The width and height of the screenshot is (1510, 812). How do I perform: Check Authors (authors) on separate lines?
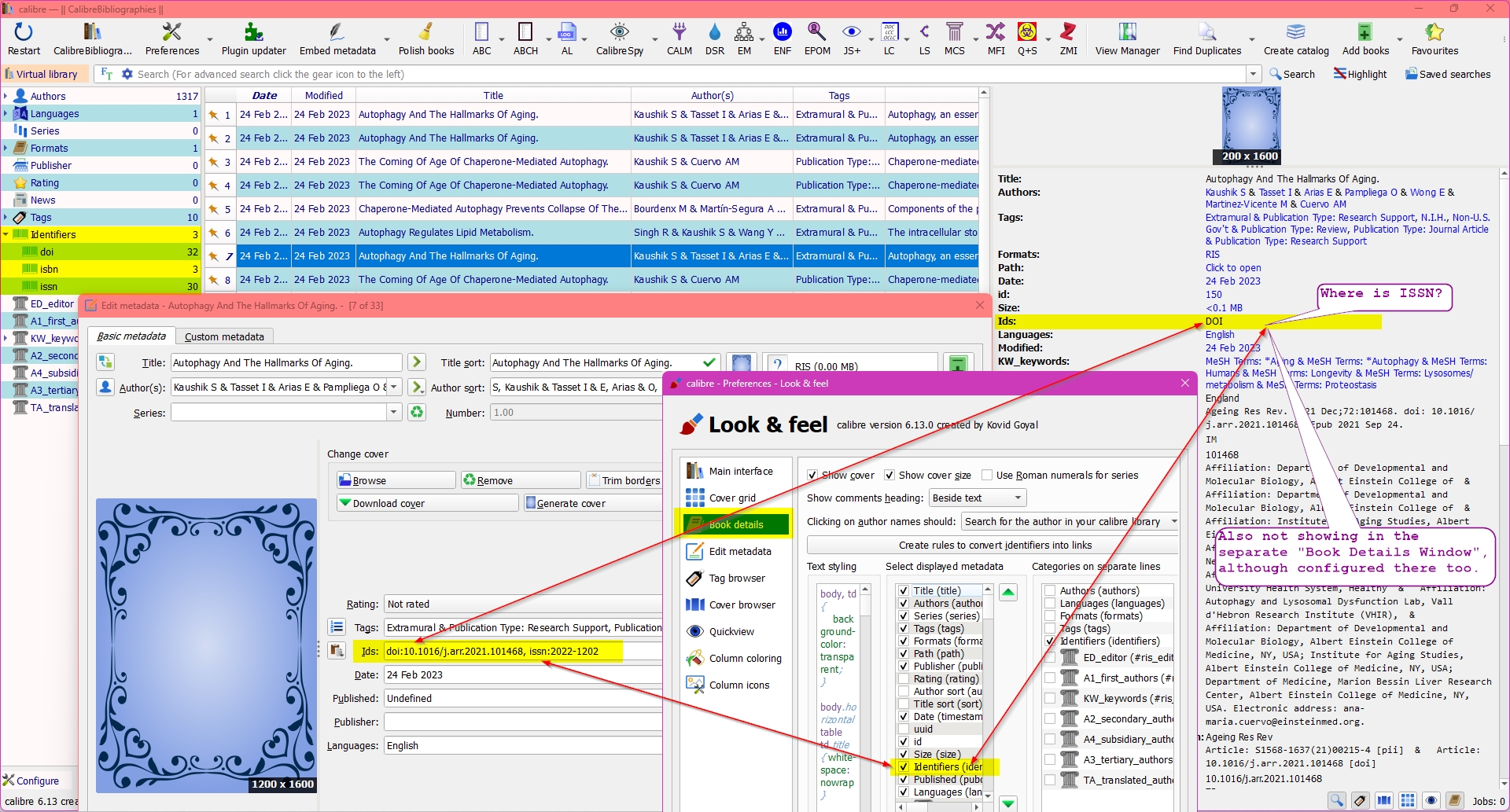click(x=1050, y=590)
